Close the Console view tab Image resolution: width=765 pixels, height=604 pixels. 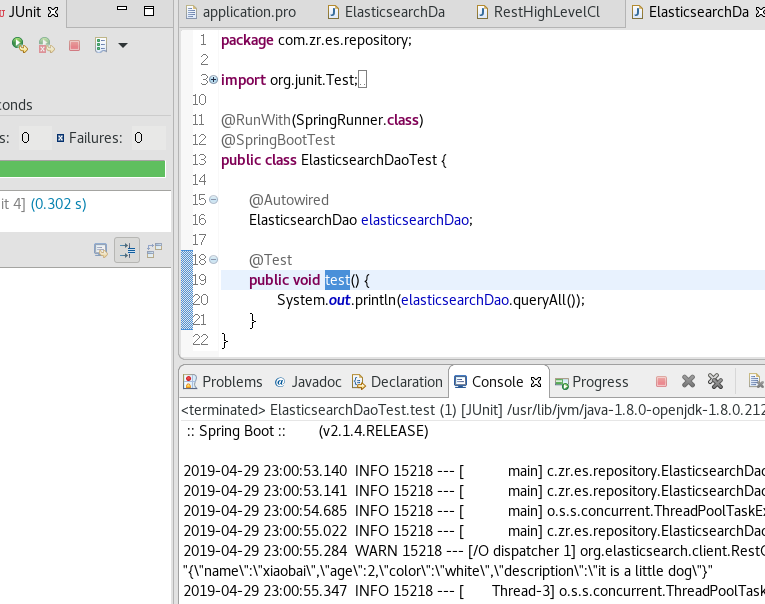click(x=536, y=382)
